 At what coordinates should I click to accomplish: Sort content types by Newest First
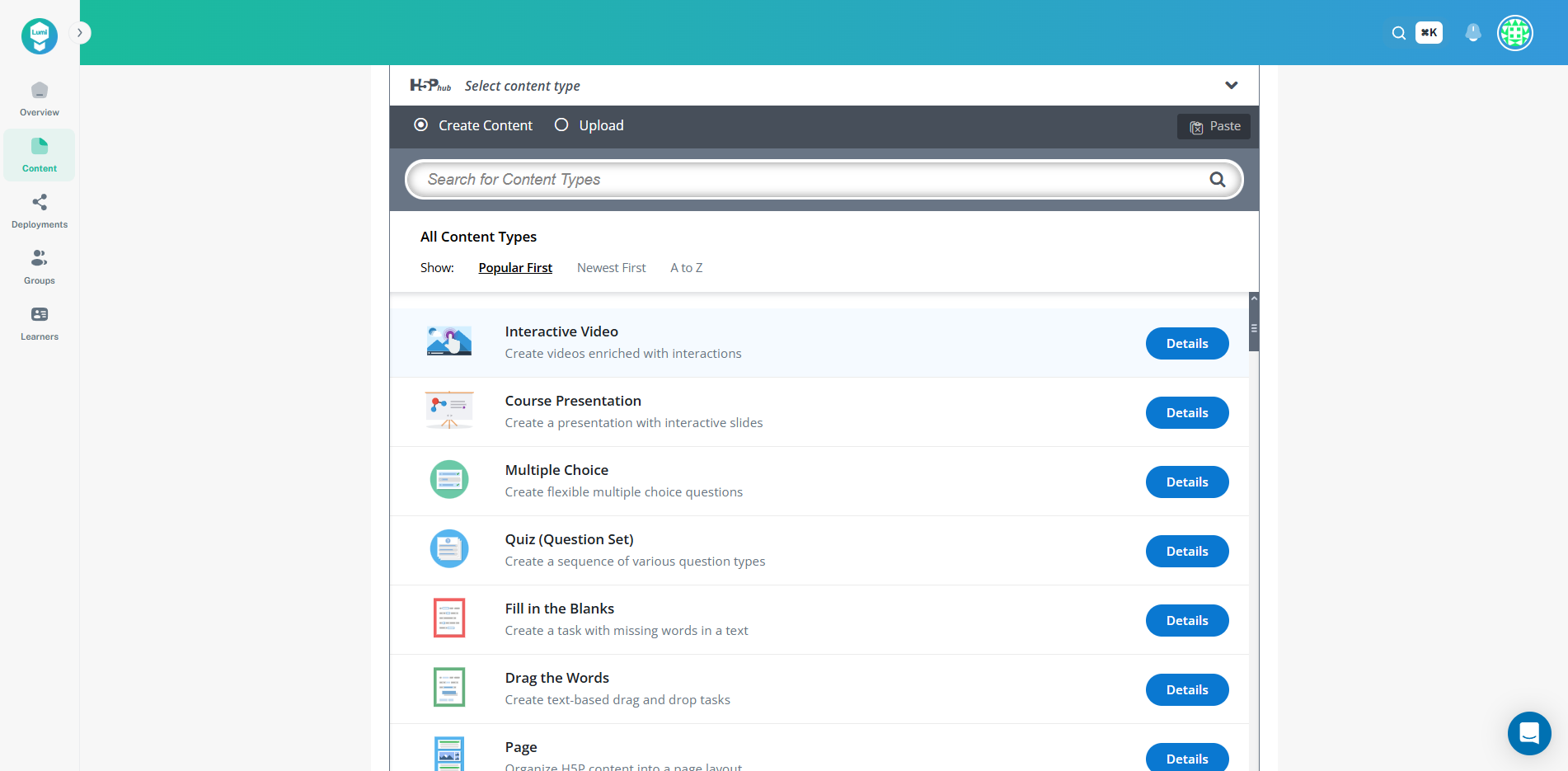coord(611,268)
